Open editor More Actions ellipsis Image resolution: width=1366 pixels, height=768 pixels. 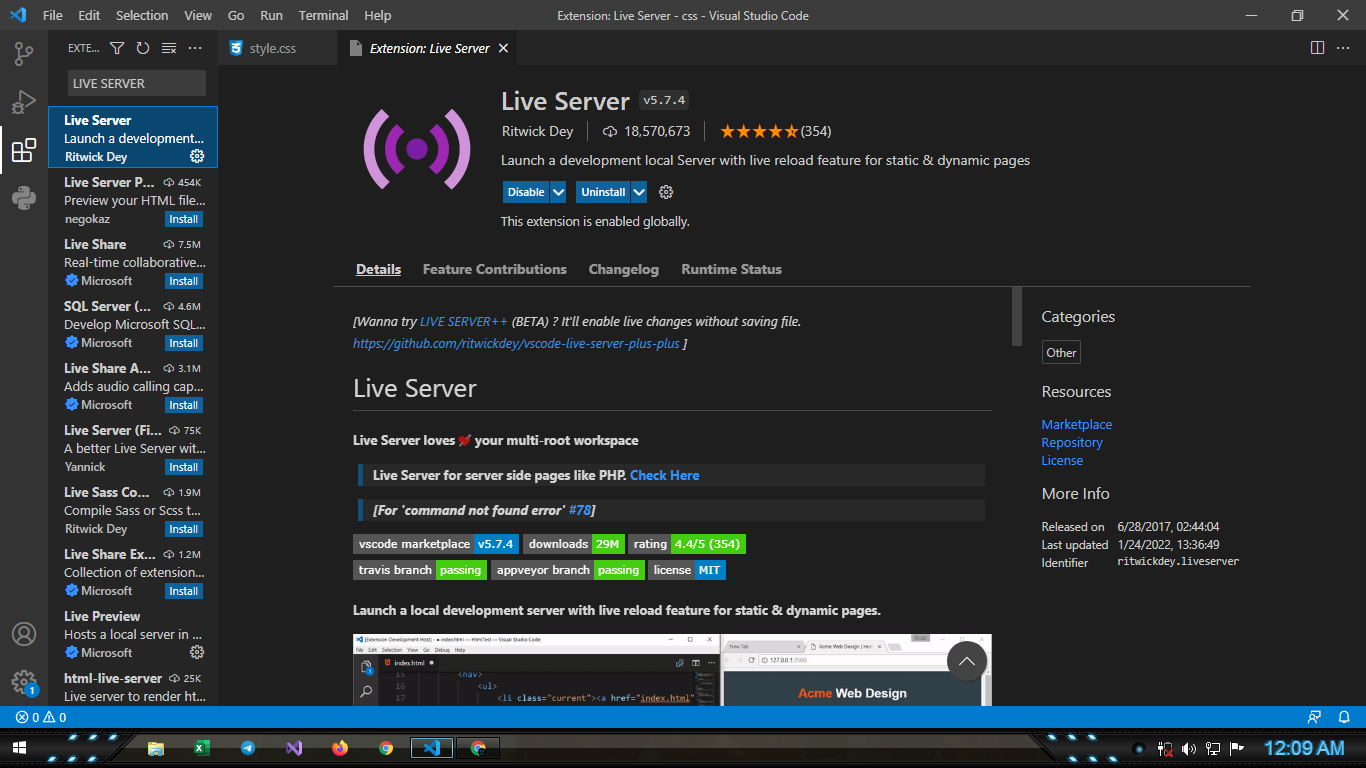pos(1343,48)
